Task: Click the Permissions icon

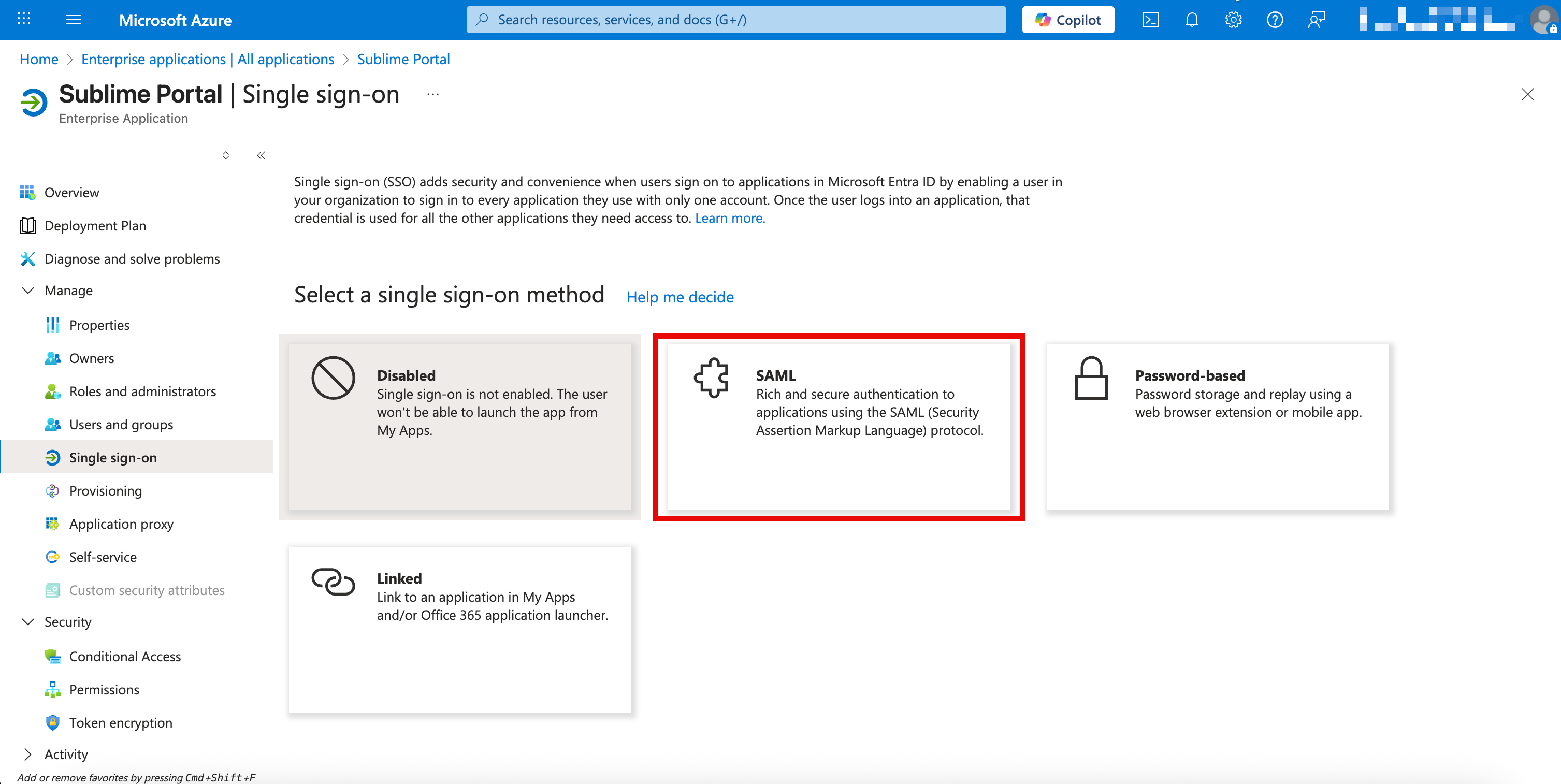Action: pos(53,689)
